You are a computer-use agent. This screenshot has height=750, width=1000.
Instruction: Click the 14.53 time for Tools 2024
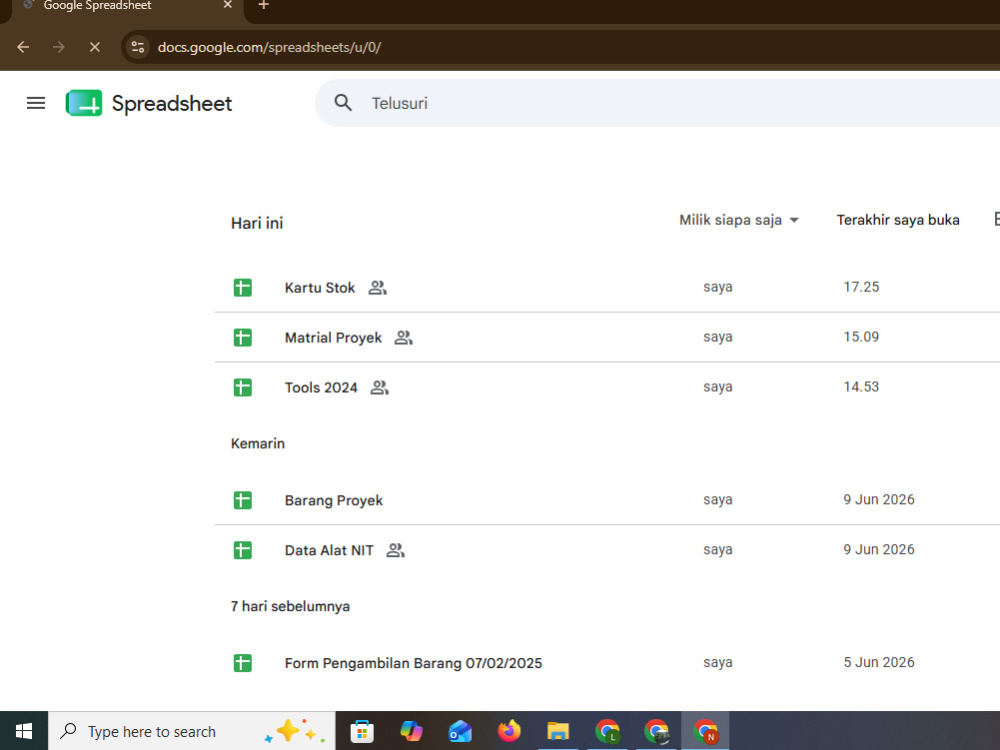[x=861, y=386]
